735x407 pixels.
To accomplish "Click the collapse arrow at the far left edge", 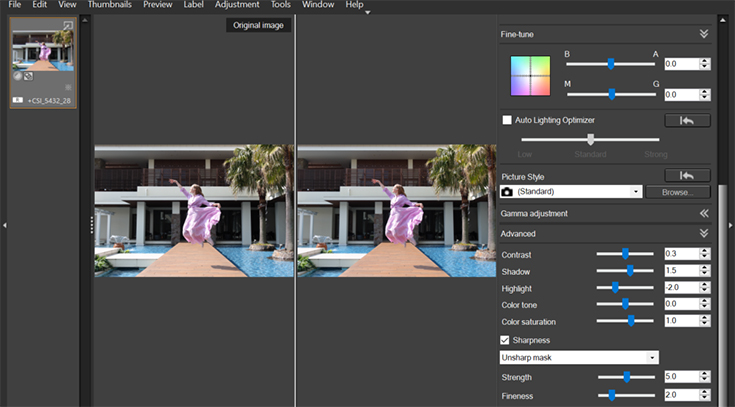I will [x=4, y=226].
